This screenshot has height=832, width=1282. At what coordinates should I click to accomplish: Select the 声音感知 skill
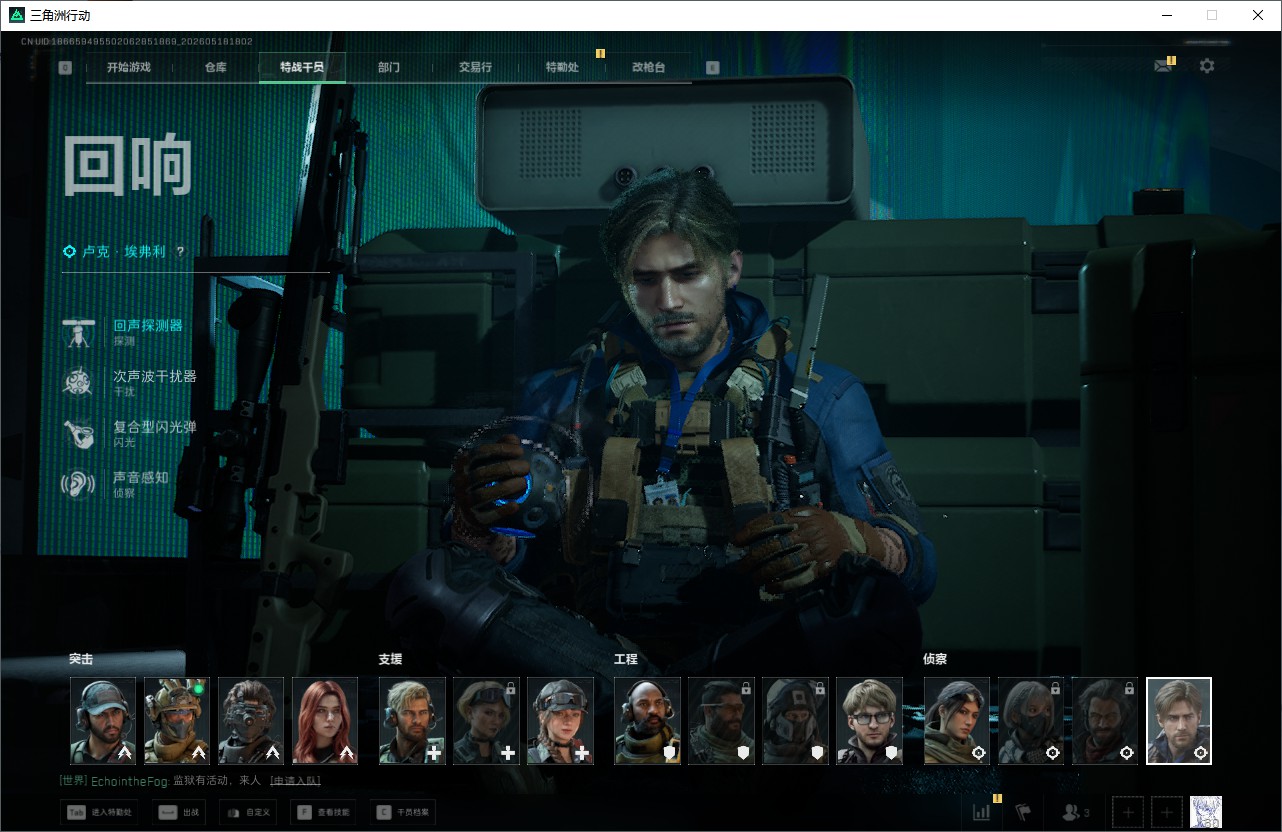pos(116,483)
